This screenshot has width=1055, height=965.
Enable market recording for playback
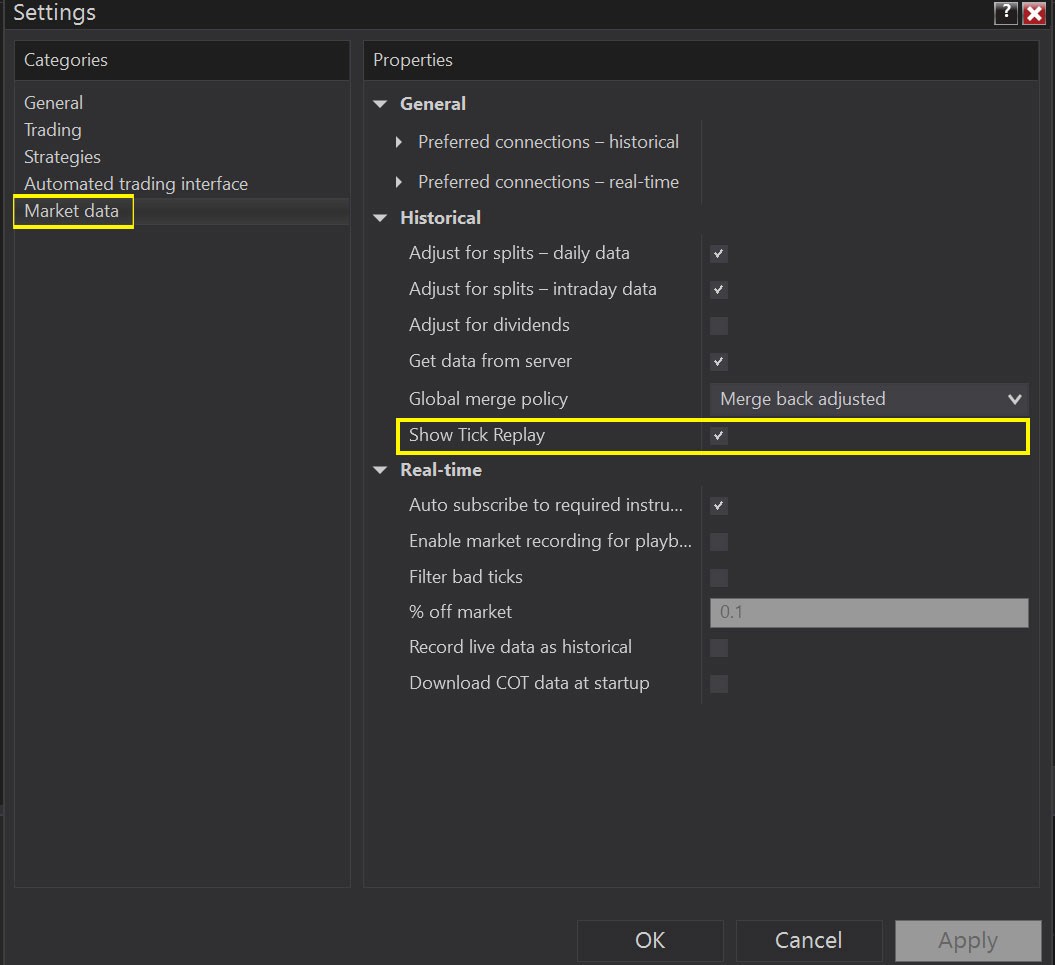click(x=718, y=541)
